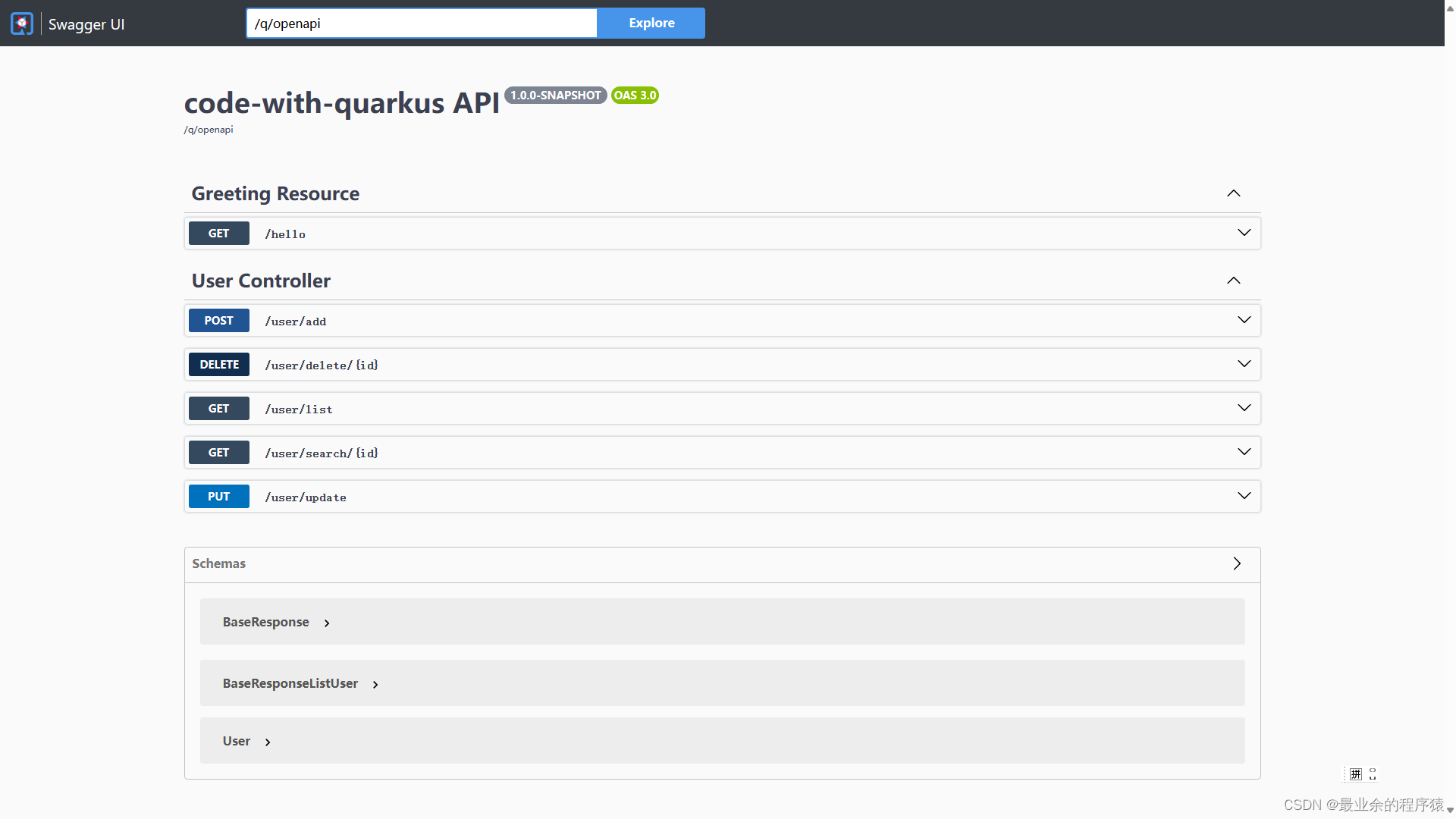Expand DELETE /user/delete/{id} chevron
This screenshot has height=819, width=1456.
pos(1244,364)
